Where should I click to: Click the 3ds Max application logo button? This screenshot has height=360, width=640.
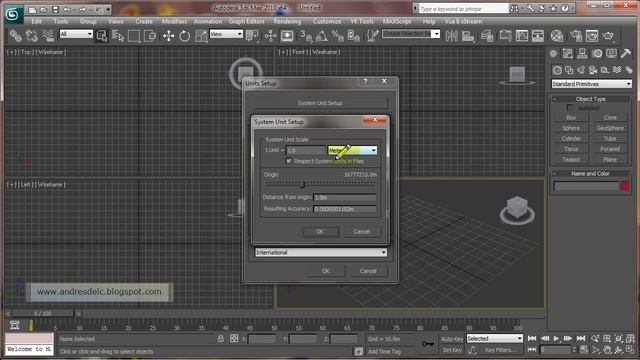(14, 15)
